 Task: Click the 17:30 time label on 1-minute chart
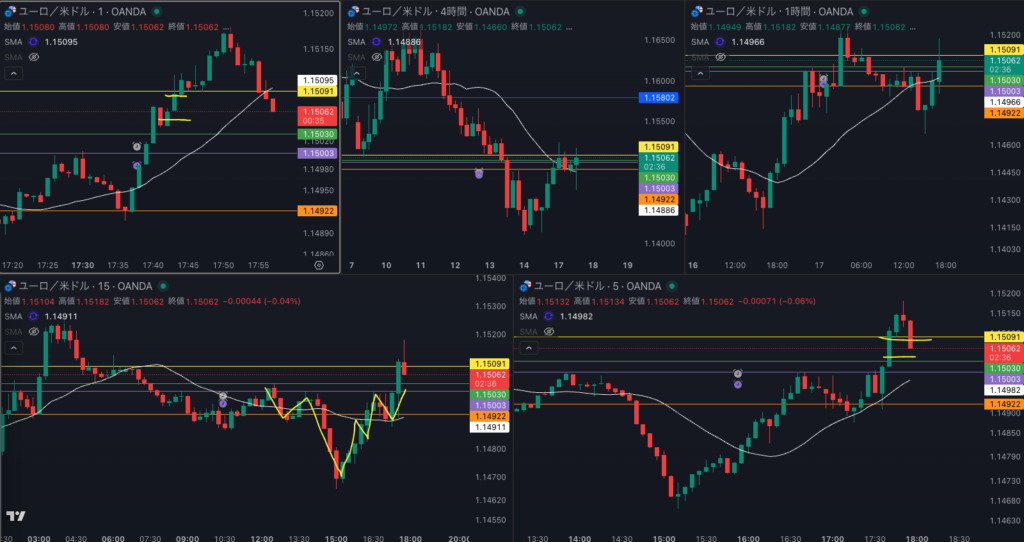click(83, 265)
